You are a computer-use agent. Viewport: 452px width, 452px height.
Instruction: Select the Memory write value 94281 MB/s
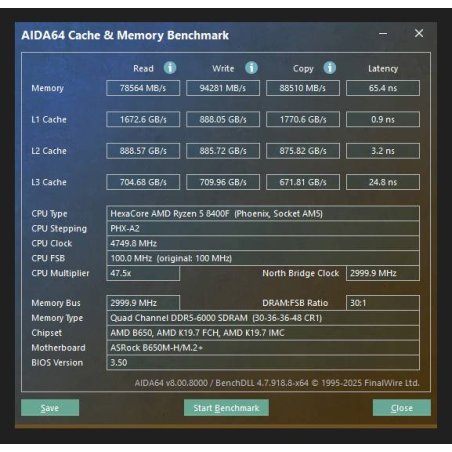(223, 88)
